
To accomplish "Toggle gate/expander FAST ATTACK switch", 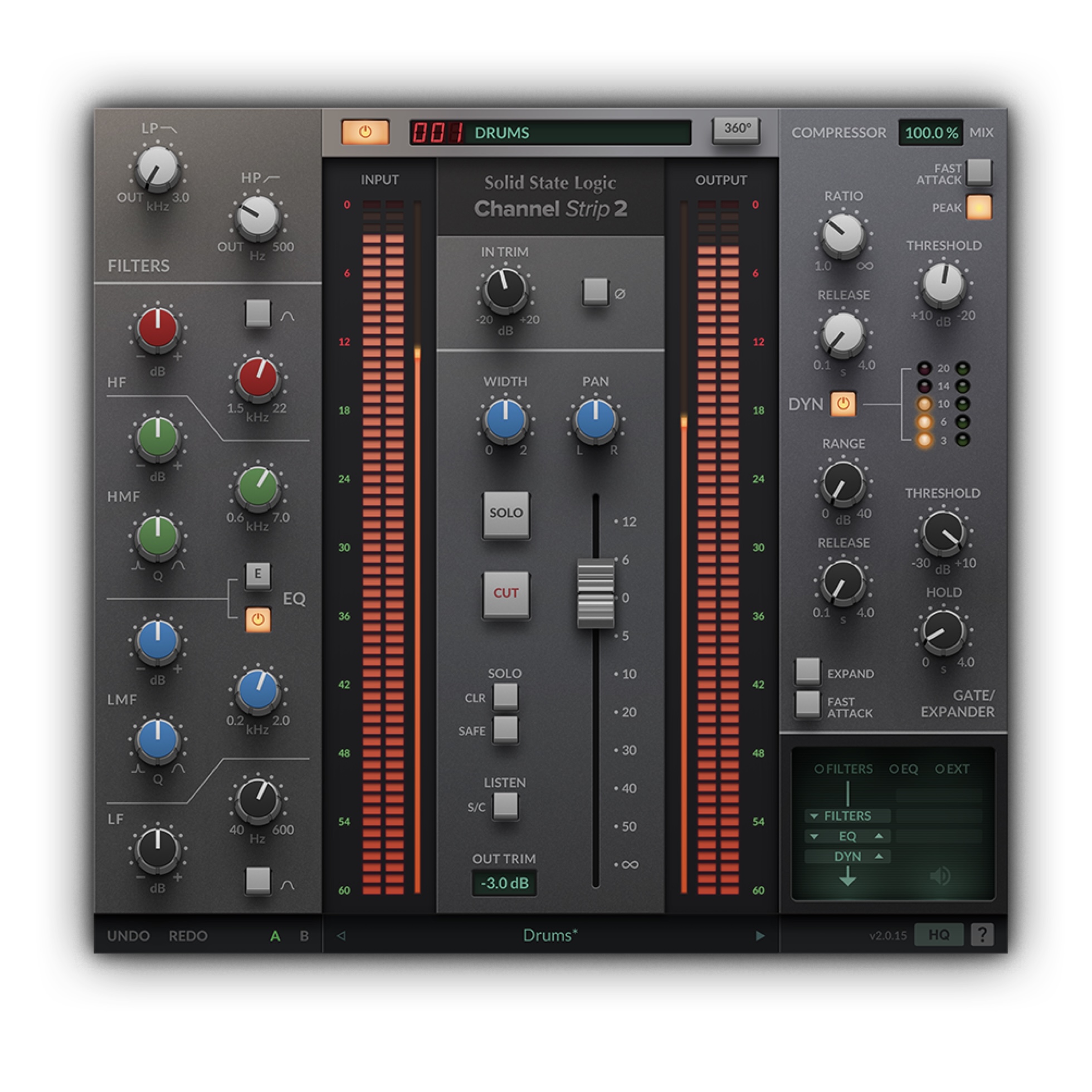I will pos(807,704).
